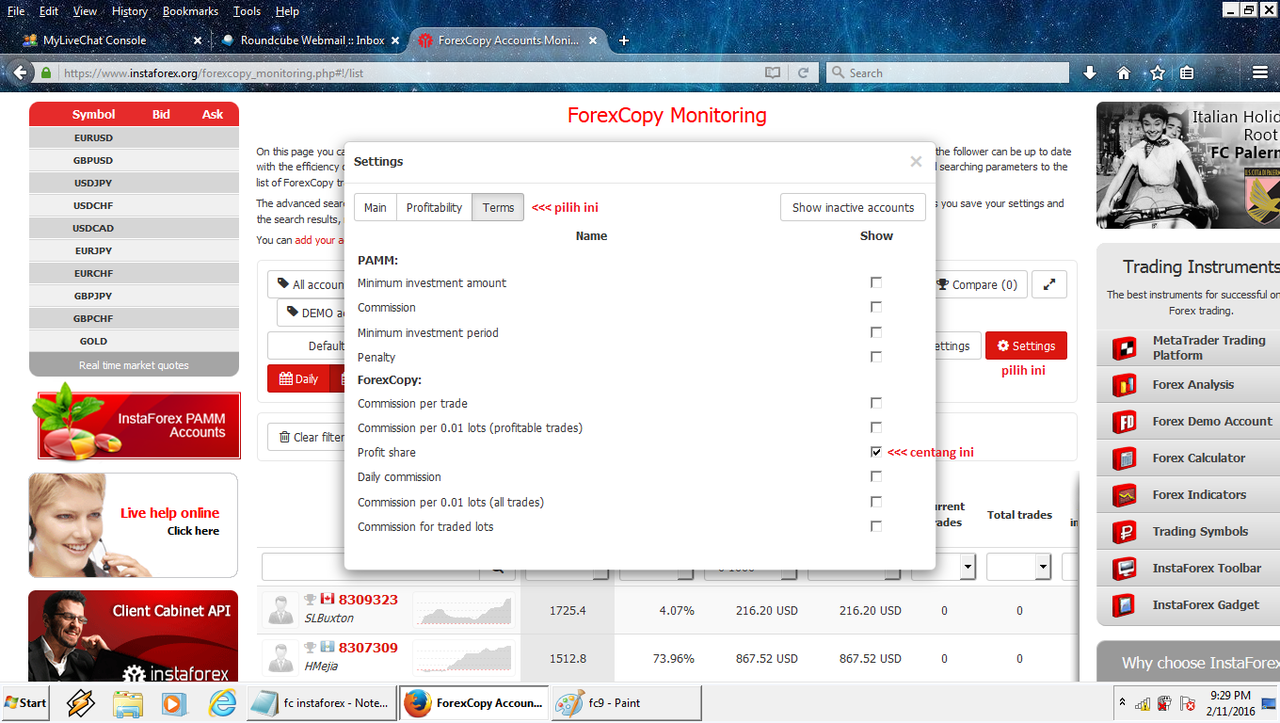Check Minimum investment period option
Screen dimensions: 1280x723
coord(876,332)
